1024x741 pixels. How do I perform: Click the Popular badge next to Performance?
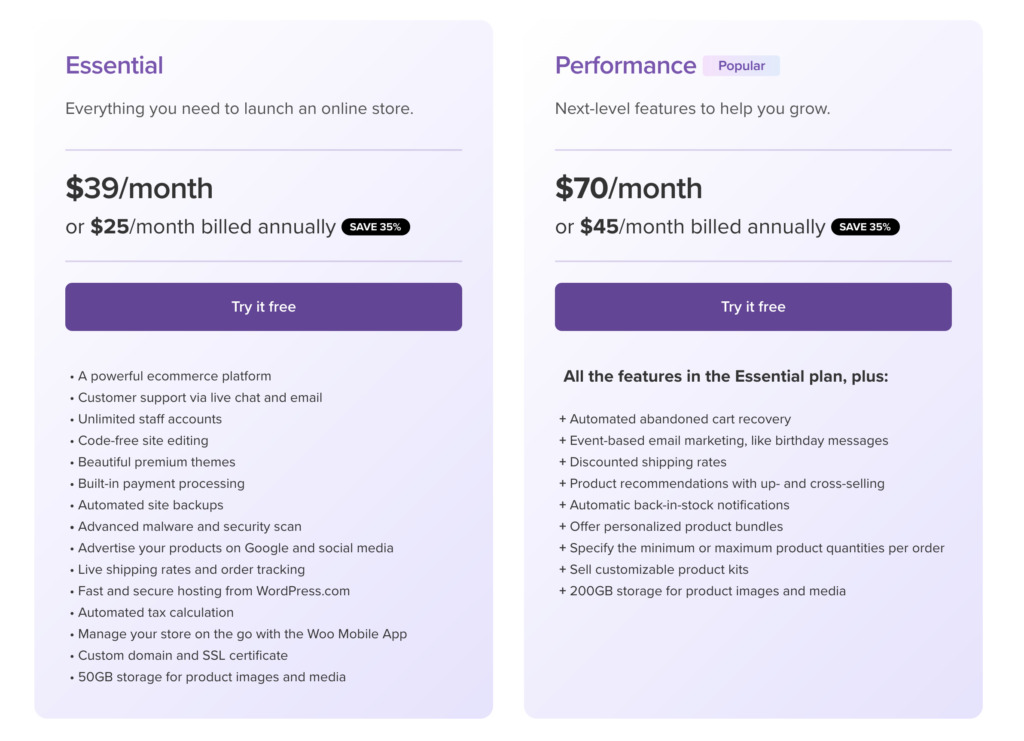coord(741,66)
